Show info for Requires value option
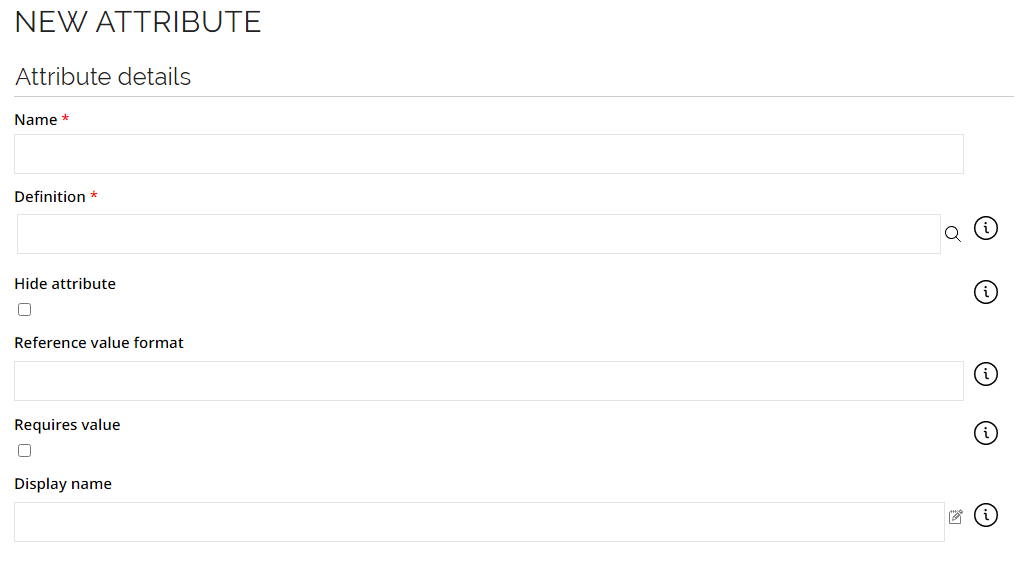The height and width of the screenshot is (569, 1034). 986,433
